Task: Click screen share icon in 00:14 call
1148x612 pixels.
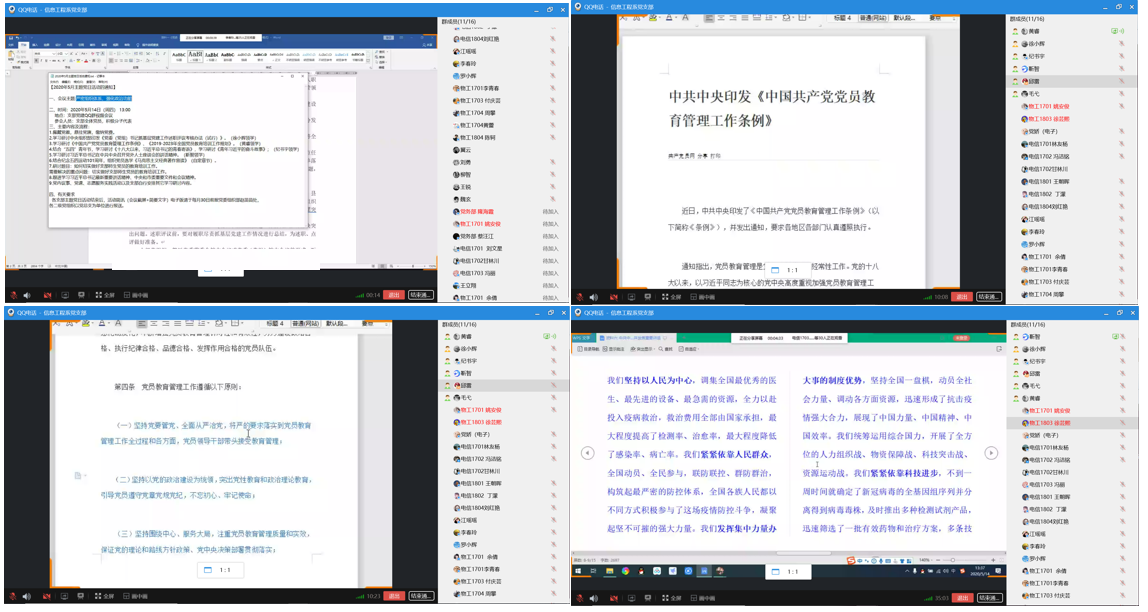Action: coord(65,296)
